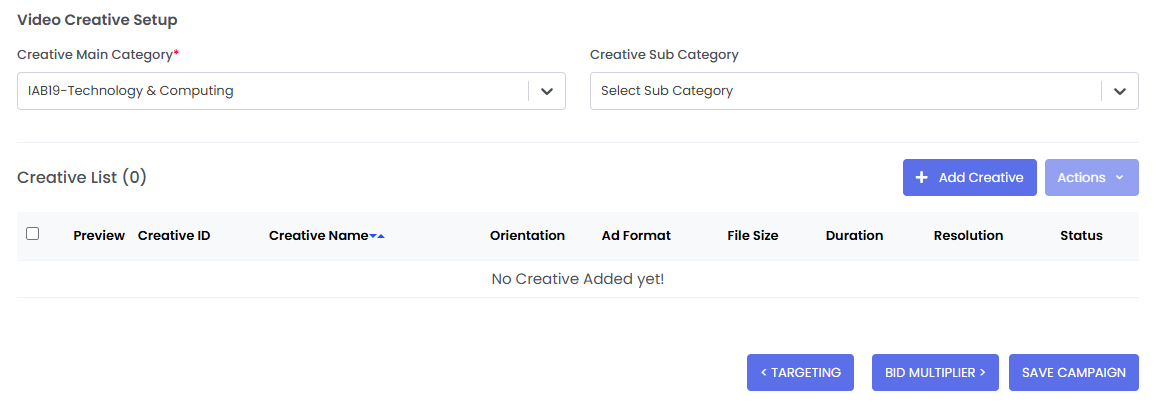Click the Creative Name sort arrows
1156x405 pixels.
click(x=377, y=236)
